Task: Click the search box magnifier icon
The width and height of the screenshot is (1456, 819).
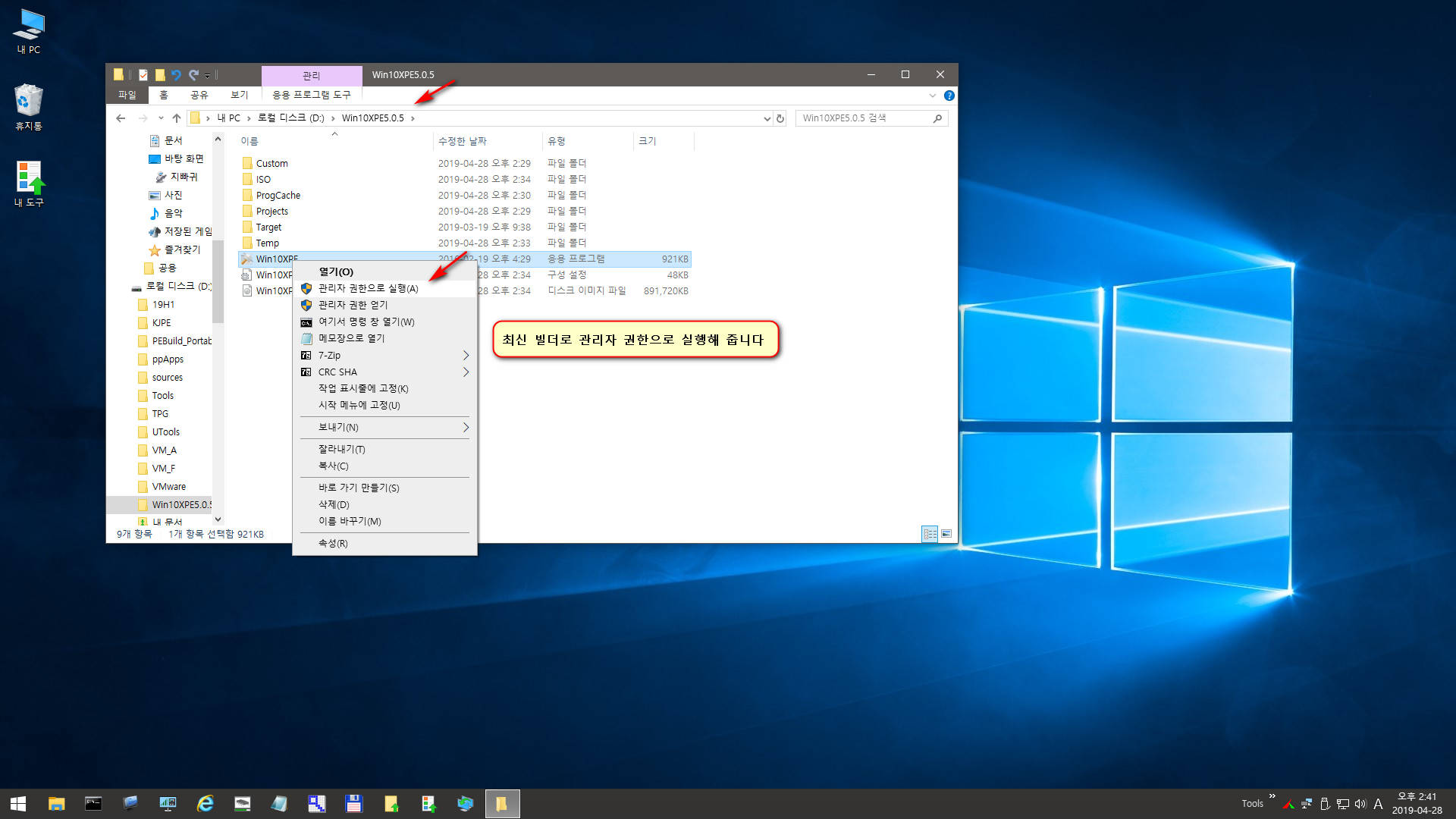Action: [x=937, y=118]
